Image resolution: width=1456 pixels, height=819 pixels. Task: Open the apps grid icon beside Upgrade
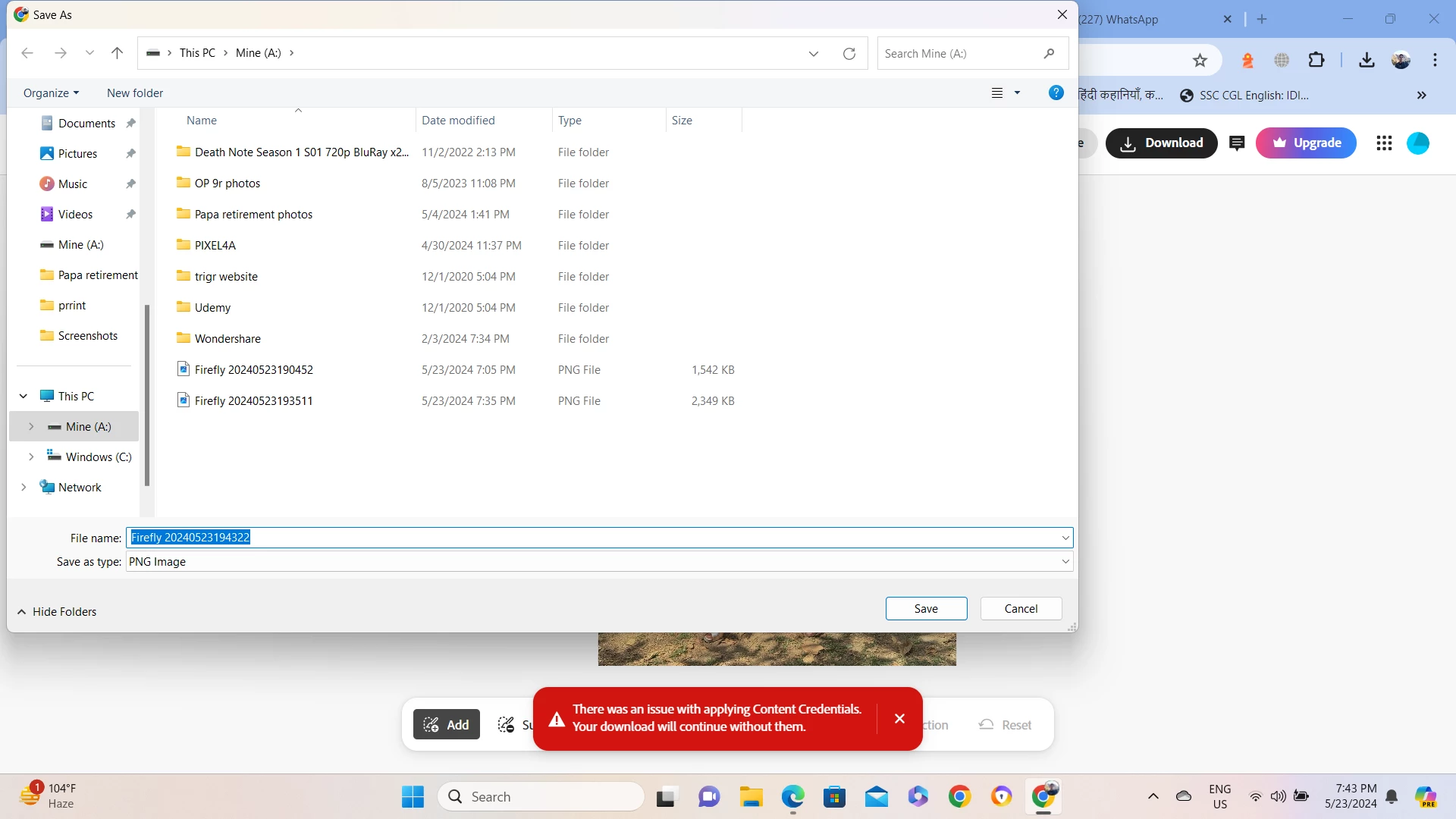[x=1384, y=143]
